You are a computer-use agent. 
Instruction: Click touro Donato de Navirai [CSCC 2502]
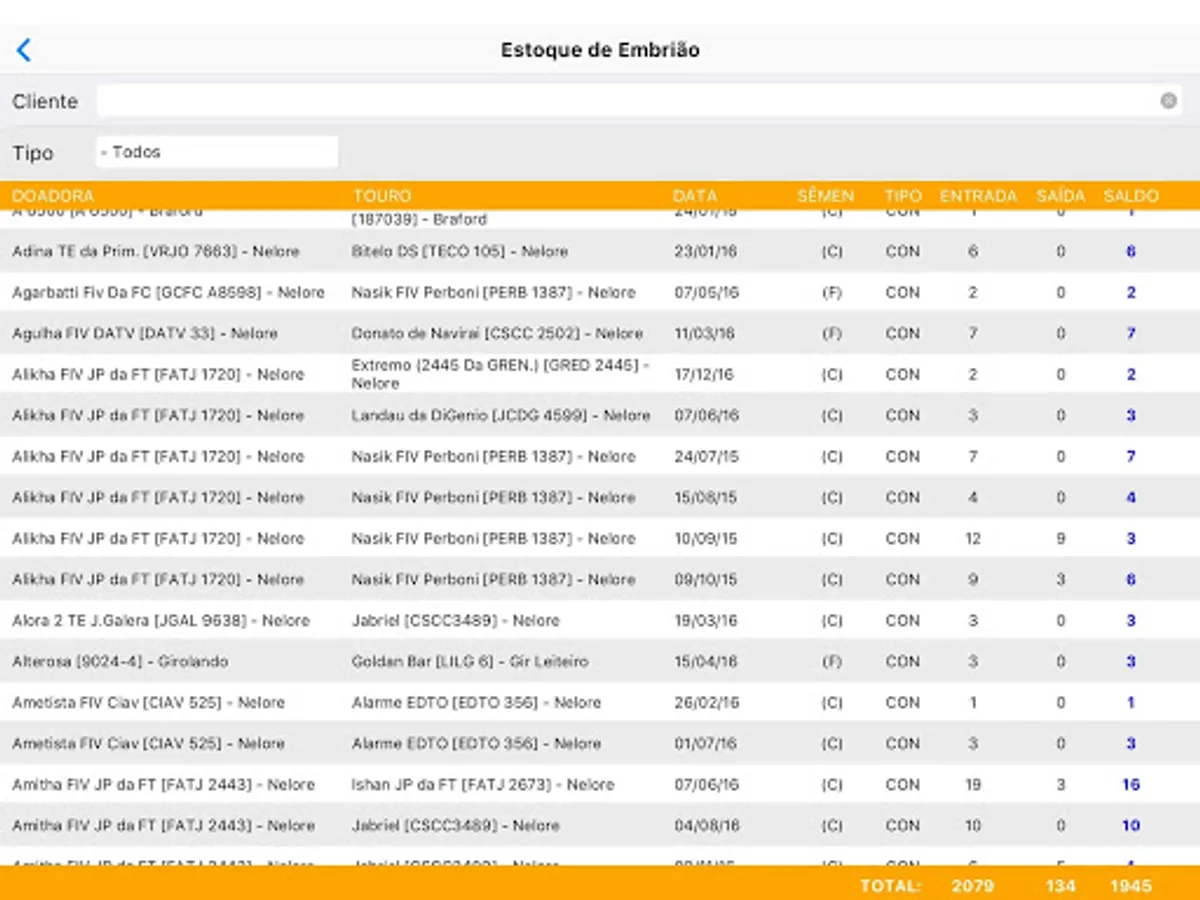click(x=497, y=333)
